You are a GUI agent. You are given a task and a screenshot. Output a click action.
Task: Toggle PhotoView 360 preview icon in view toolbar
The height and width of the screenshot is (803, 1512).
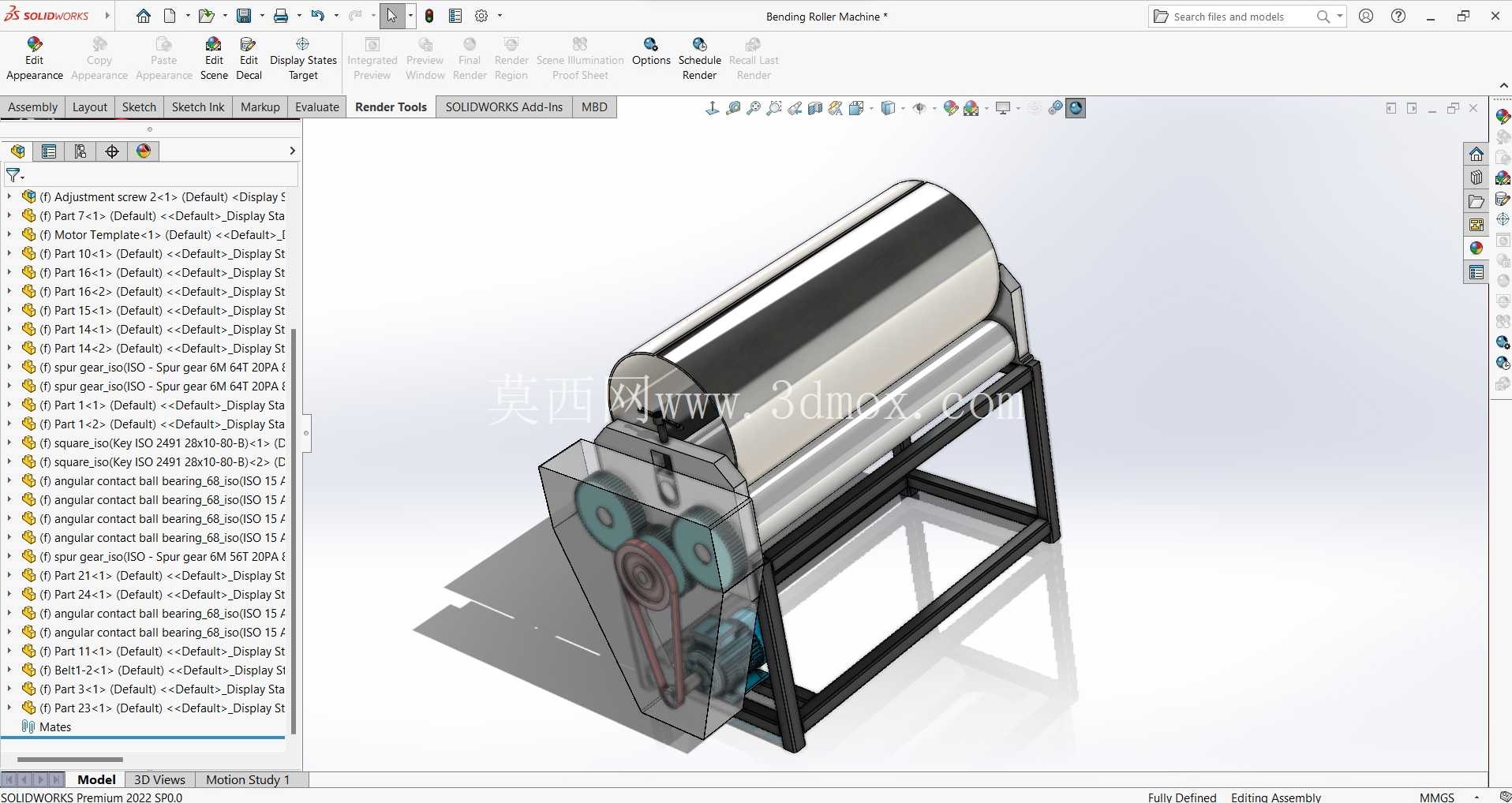coord(1076,108)
